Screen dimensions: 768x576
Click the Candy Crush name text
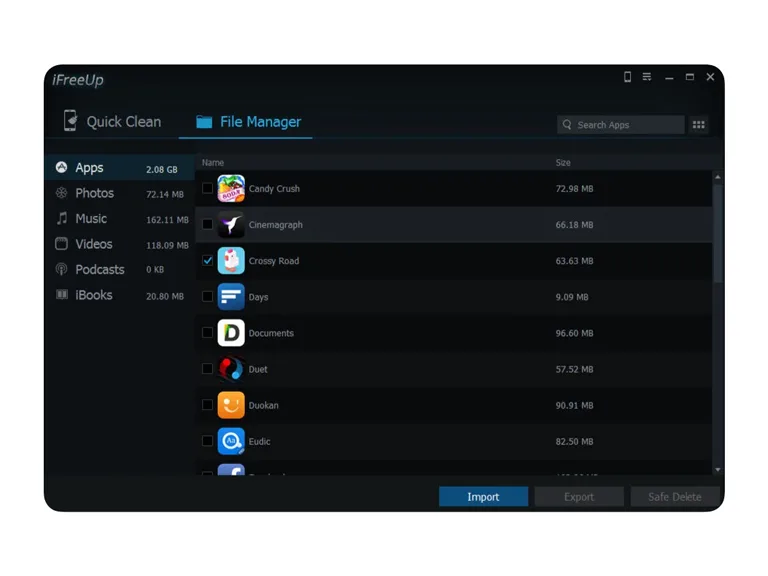pos(274,189)
